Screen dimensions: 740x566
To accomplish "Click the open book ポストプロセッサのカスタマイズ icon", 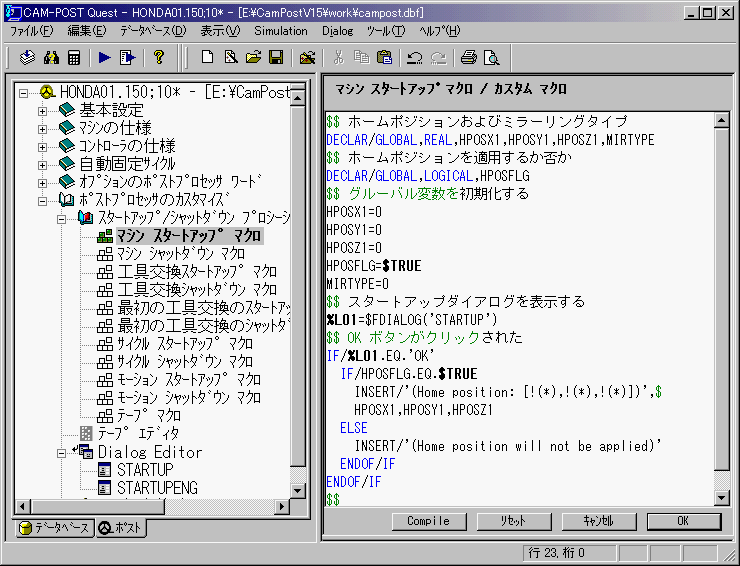I will [67, 200].
